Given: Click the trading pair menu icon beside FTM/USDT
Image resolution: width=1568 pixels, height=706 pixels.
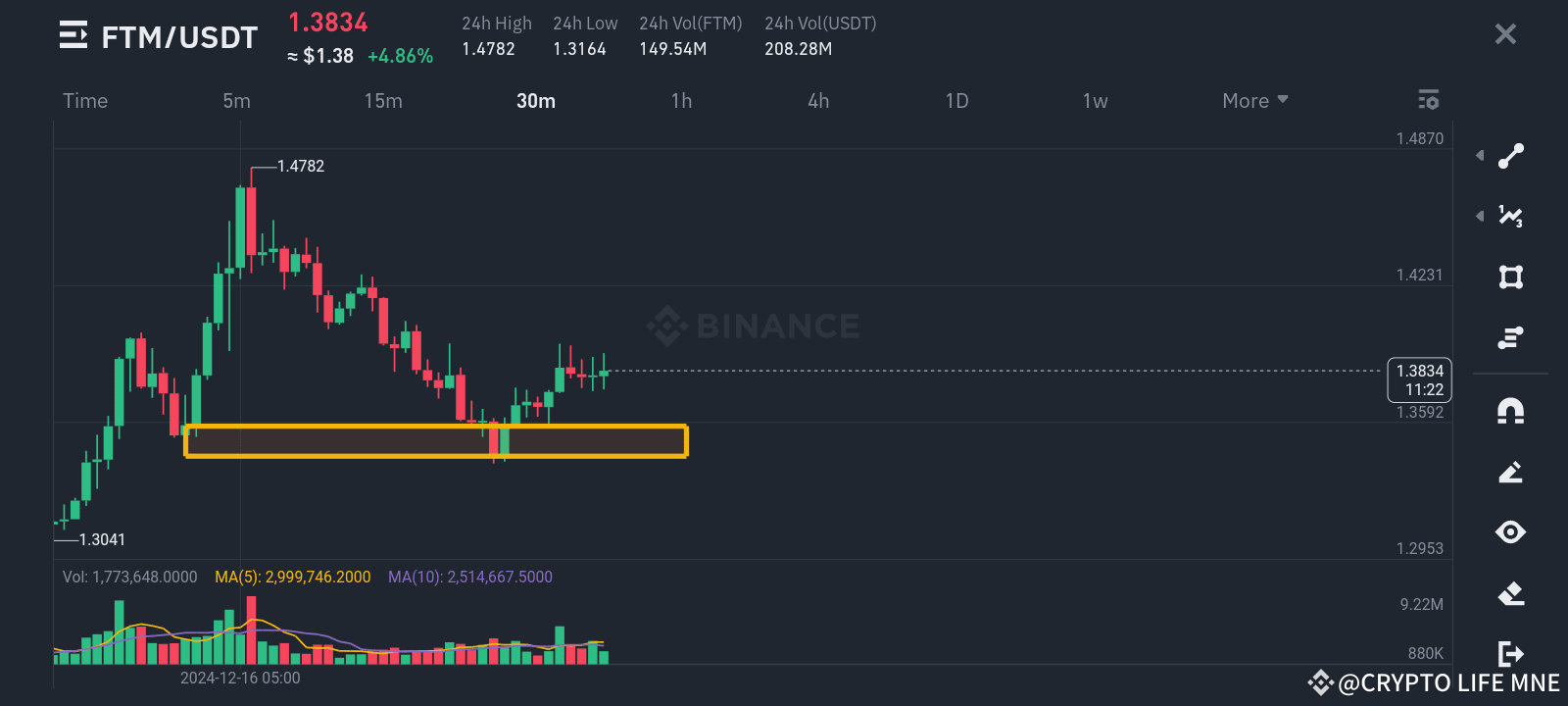Looking at the screenshot, I should pos(70,36).
